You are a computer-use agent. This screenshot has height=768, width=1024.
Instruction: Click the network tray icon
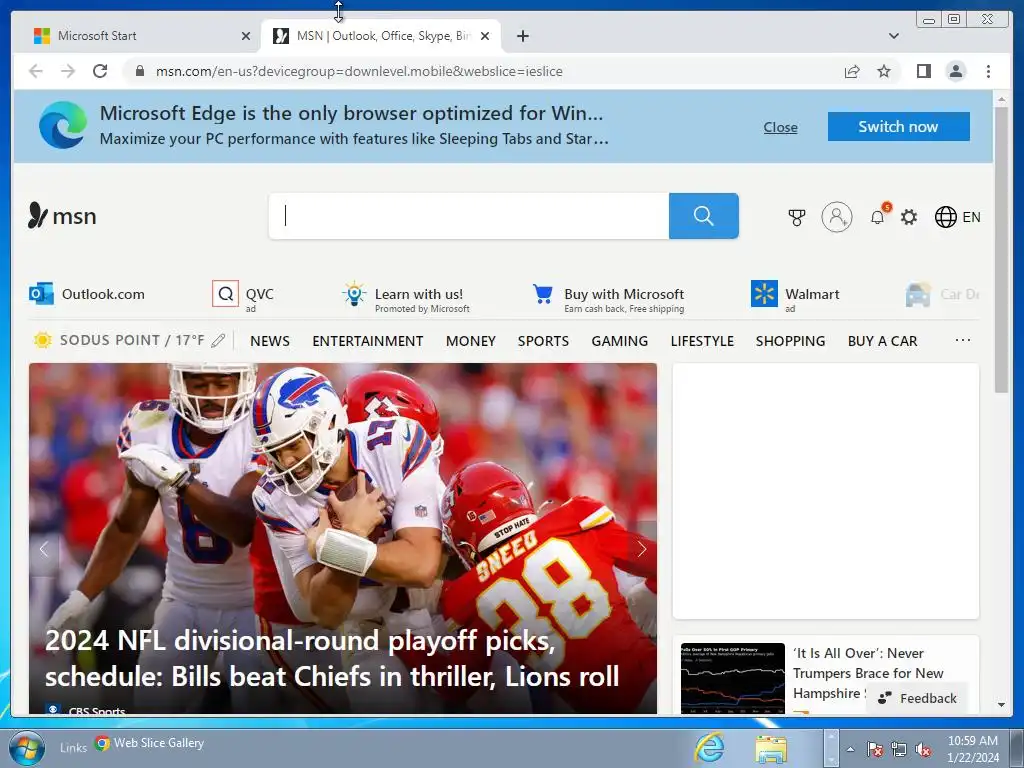click(x=899, y=749)
